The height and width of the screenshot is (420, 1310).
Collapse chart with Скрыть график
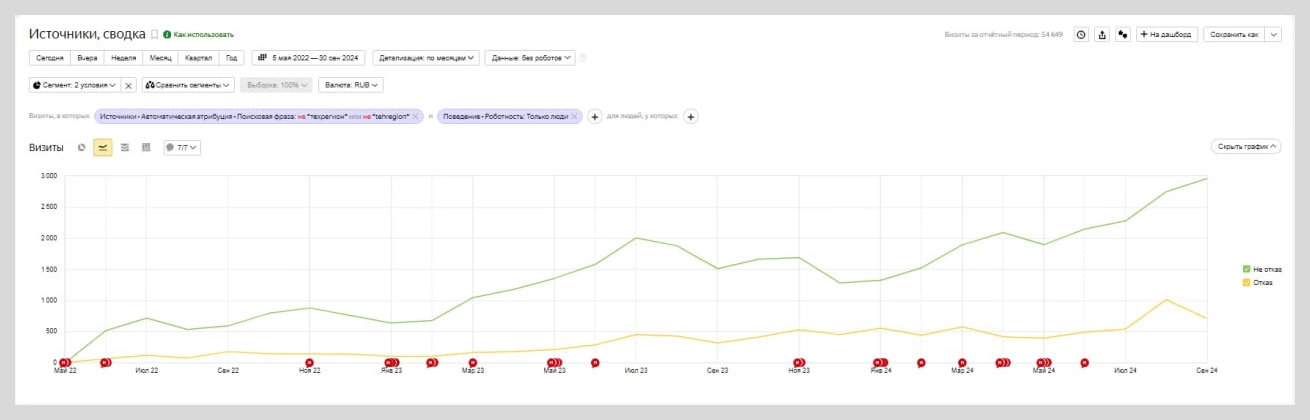pos(1245,146)
